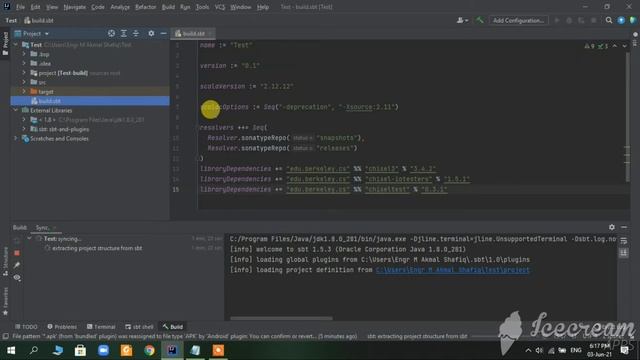Expand the .bsp folder
Image resolution: width=640 pixels, height=360 pixels.
click(x=24, y=54)
